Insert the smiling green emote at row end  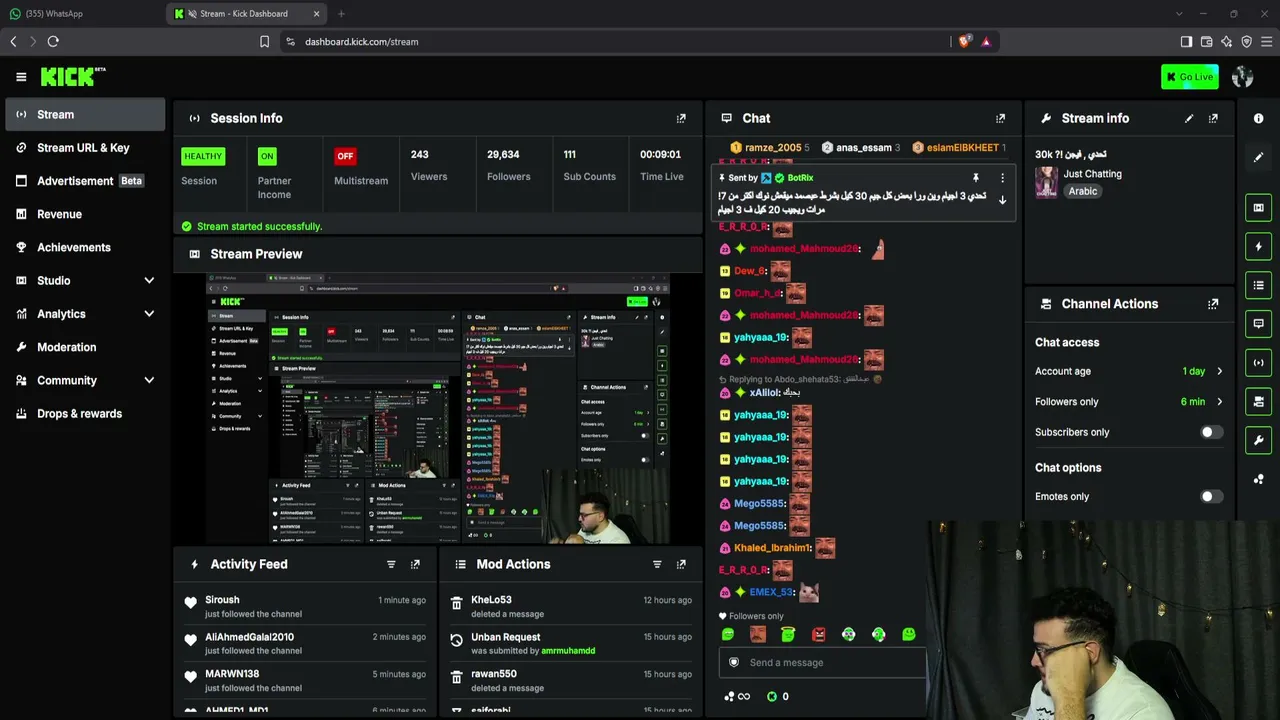(908, 634)
